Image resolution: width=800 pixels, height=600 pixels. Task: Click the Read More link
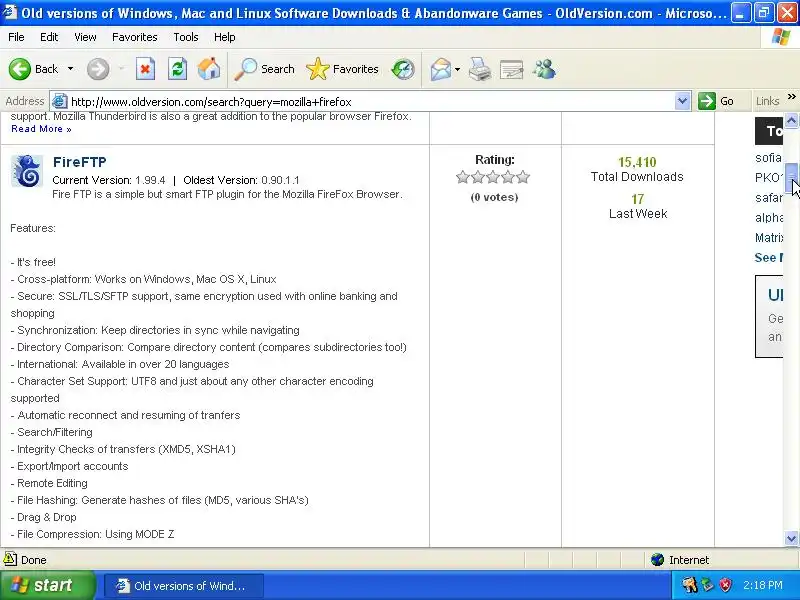pyautogui.click(x=41, y=129)
